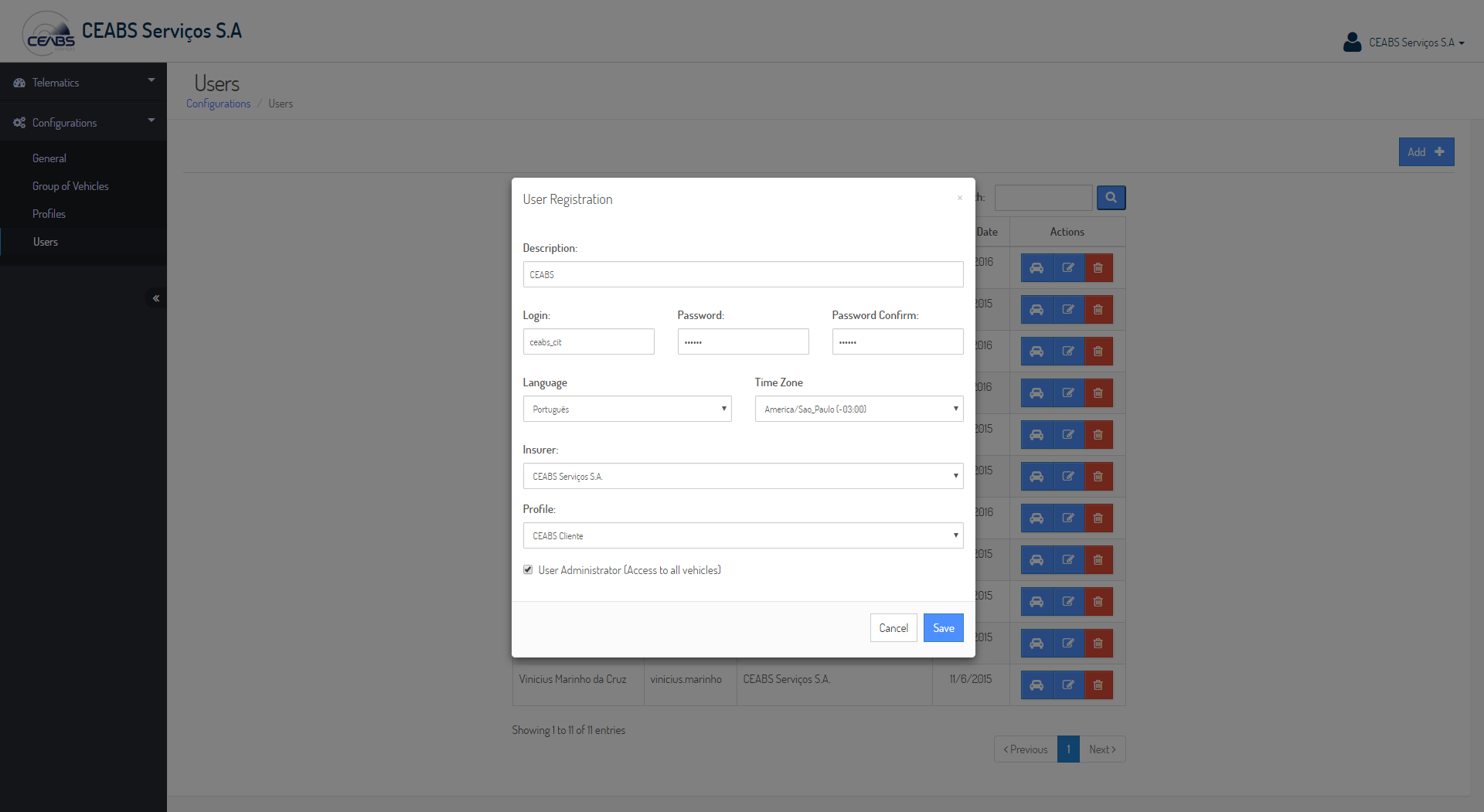Screen dimensions: 1484x812
Task: Click the User Registration dialog title
Action: click(x=567, y=199)
